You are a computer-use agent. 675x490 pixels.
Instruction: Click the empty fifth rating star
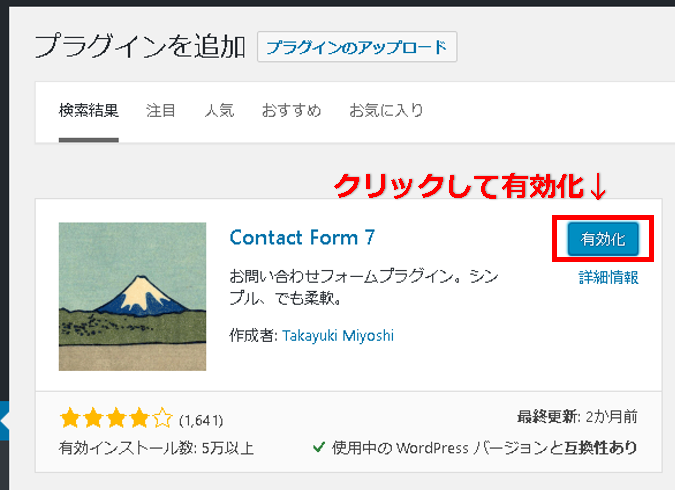tap(162, 418)
